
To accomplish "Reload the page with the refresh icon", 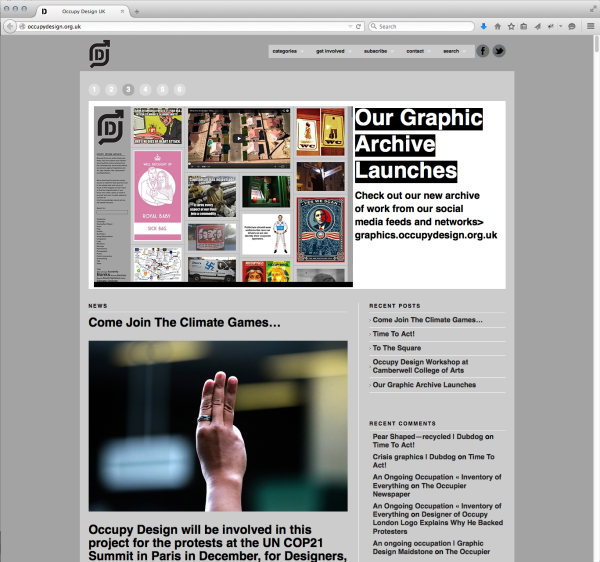I will coord(357,26).
